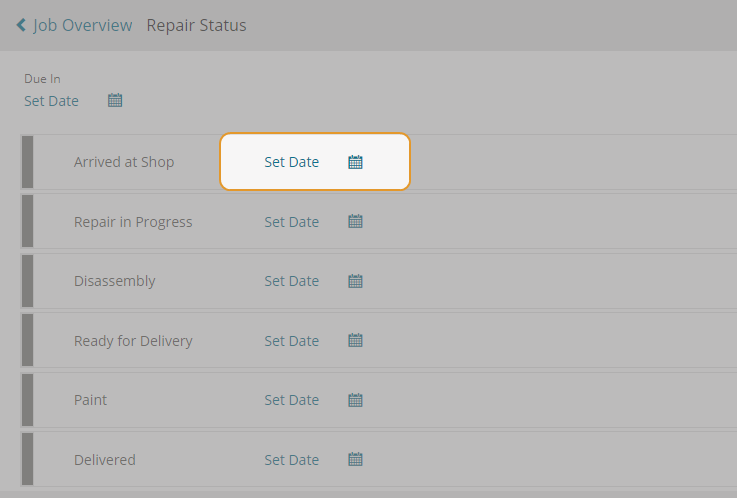Open the calendar icon for Arrived at Shop
737x498 pixels.
click(355, 162)
